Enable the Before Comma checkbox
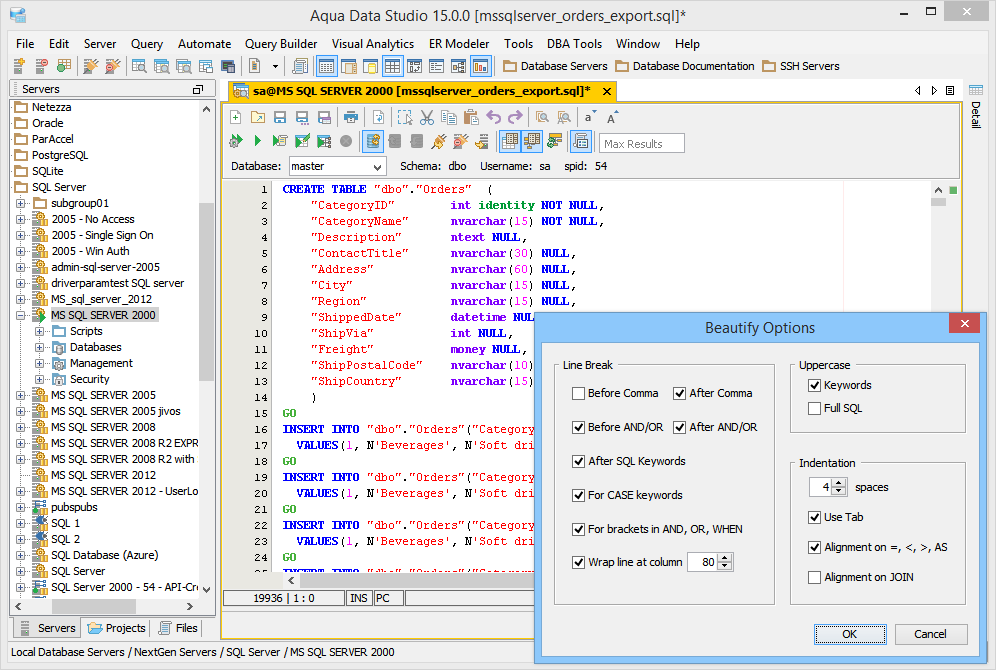996x670 pixels. (x=579, y=394)
